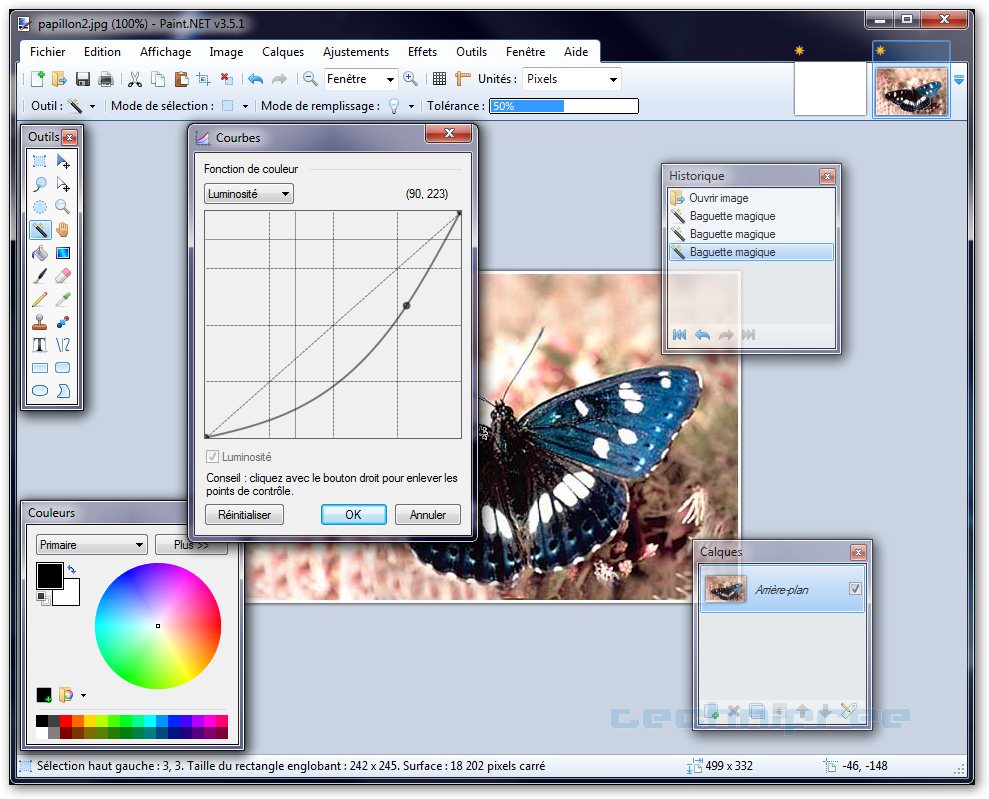This screenshot has height=799, width=989.
Task: Confirm the curves with OK
Action: [353, 515]
